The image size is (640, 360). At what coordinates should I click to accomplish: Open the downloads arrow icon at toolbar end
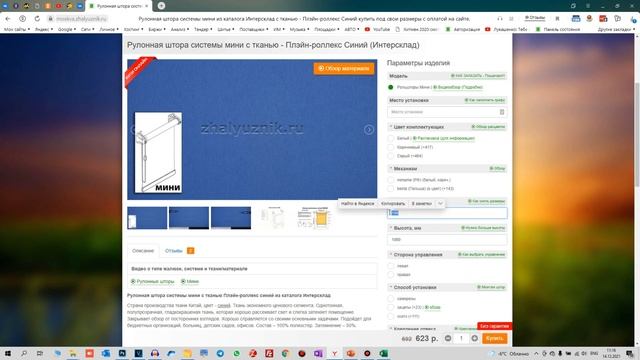click(x=633, y=19)
